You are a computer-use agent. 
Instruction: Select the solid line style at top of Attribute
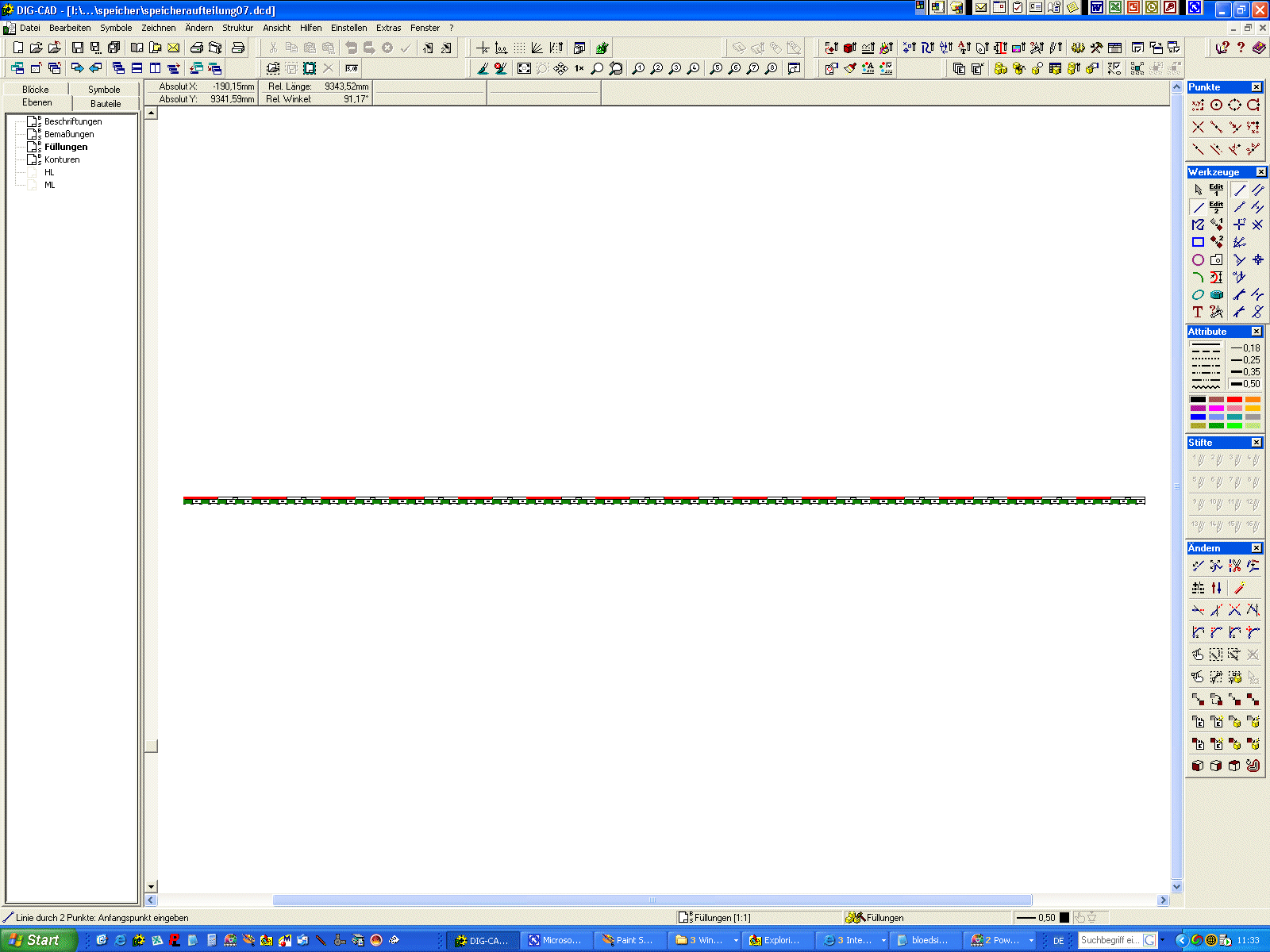coord(1206,344)
